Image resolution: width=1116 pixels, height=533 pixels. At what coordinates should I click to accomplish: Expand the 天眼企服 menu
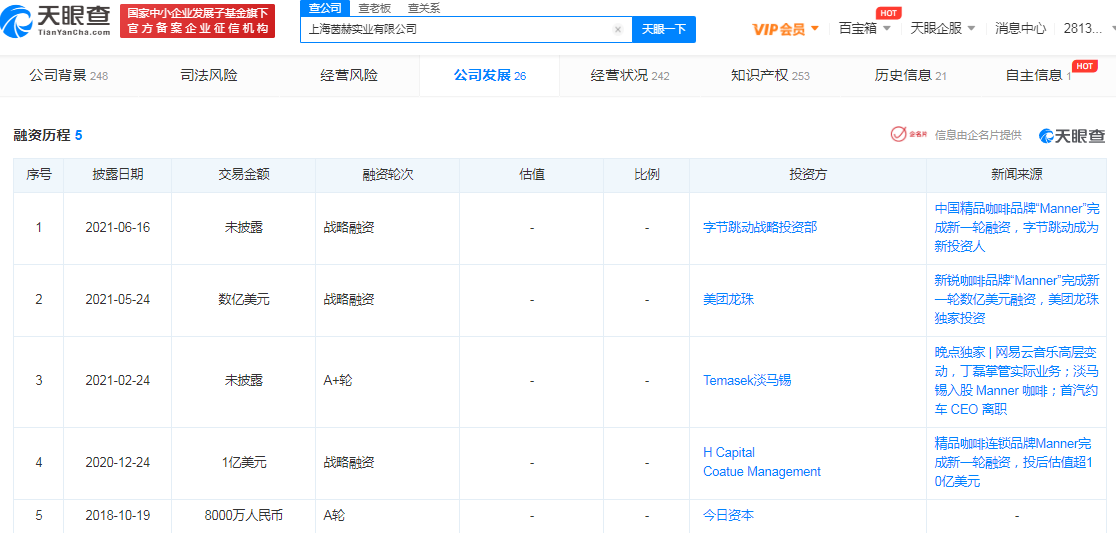coord(943,28)
